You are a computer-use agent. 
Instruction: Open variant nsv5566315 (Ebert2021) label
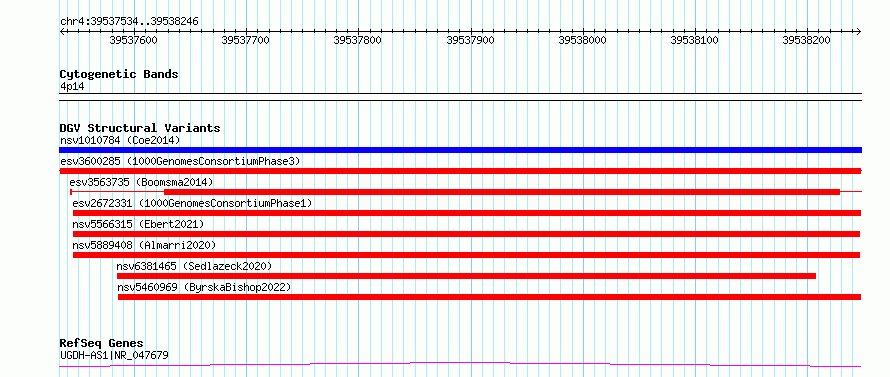point(138,224)
